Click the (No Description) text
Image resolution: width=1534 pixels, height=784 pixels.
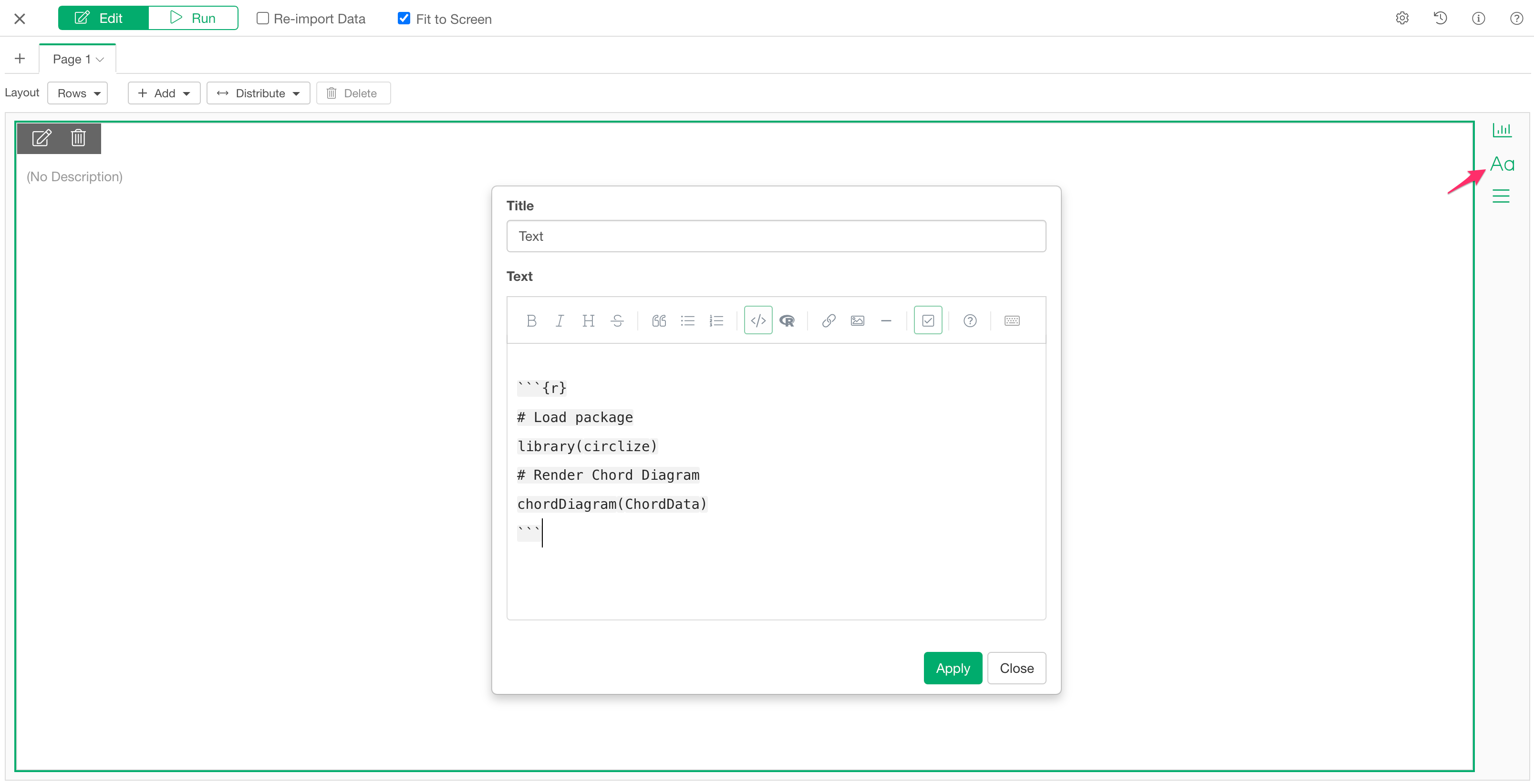tap(74, 177)
